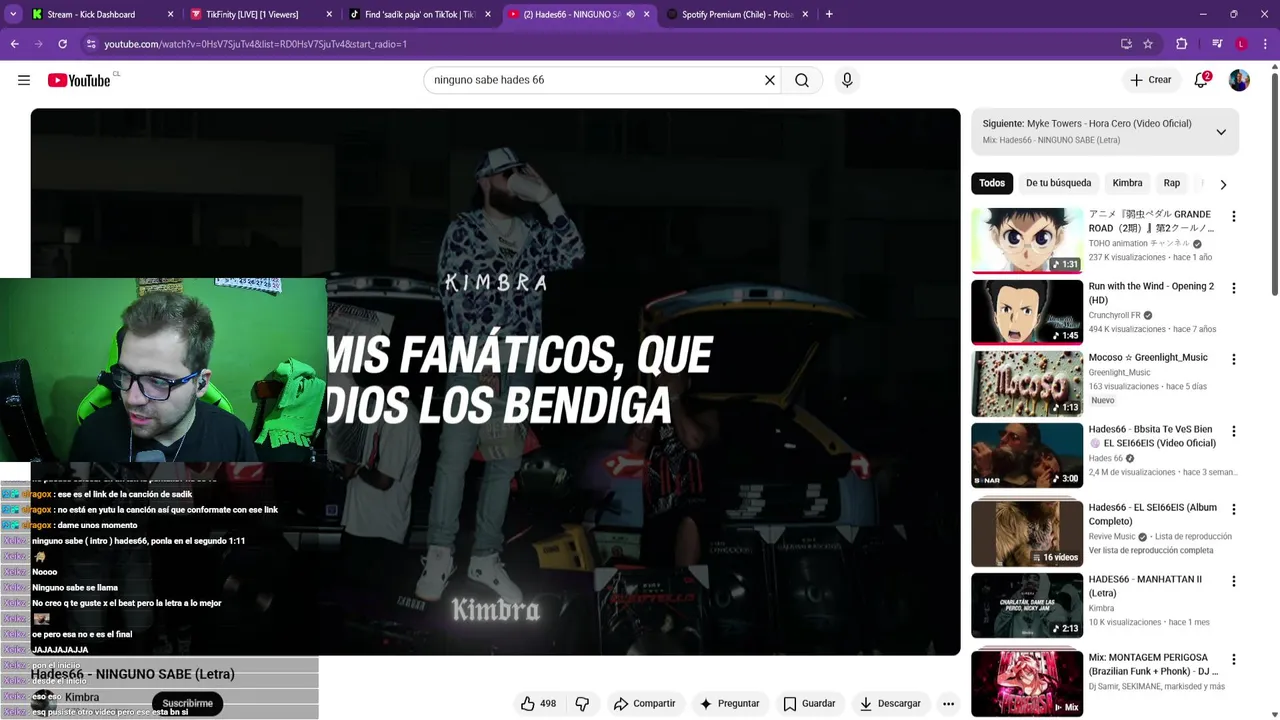Open the notifications bell

pyautogui.click(x=1201, y=80)
